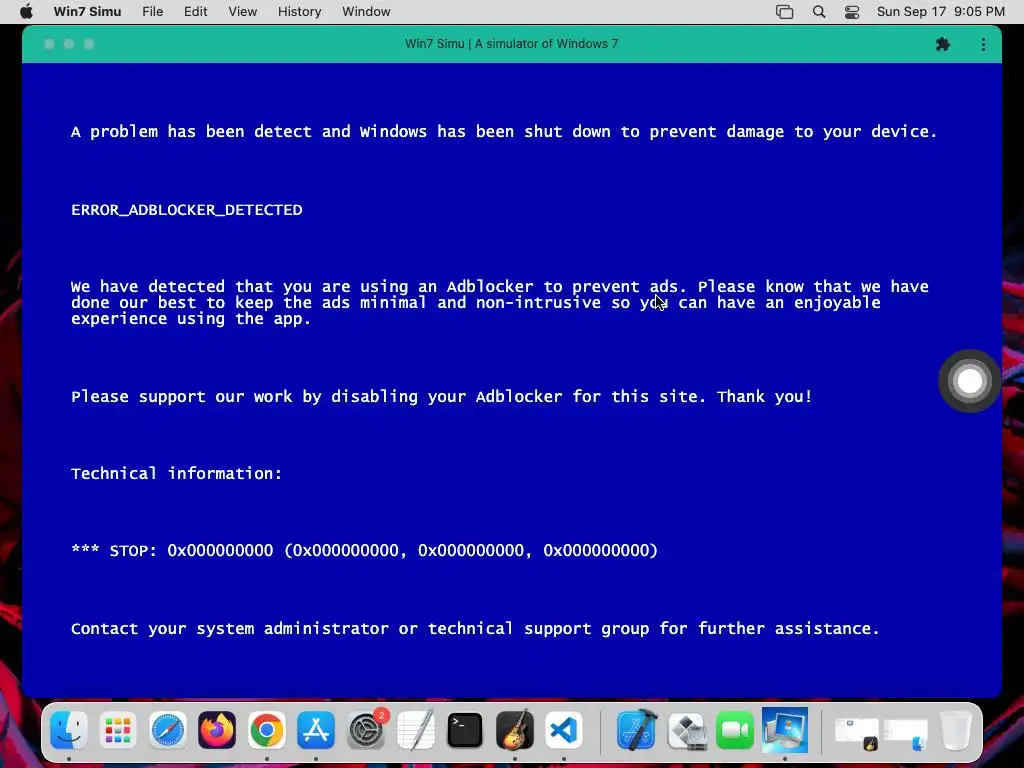Open the minimized Finder window thumbnail
The height and width of the screenshot is (768, 1024).
[906, 735]
